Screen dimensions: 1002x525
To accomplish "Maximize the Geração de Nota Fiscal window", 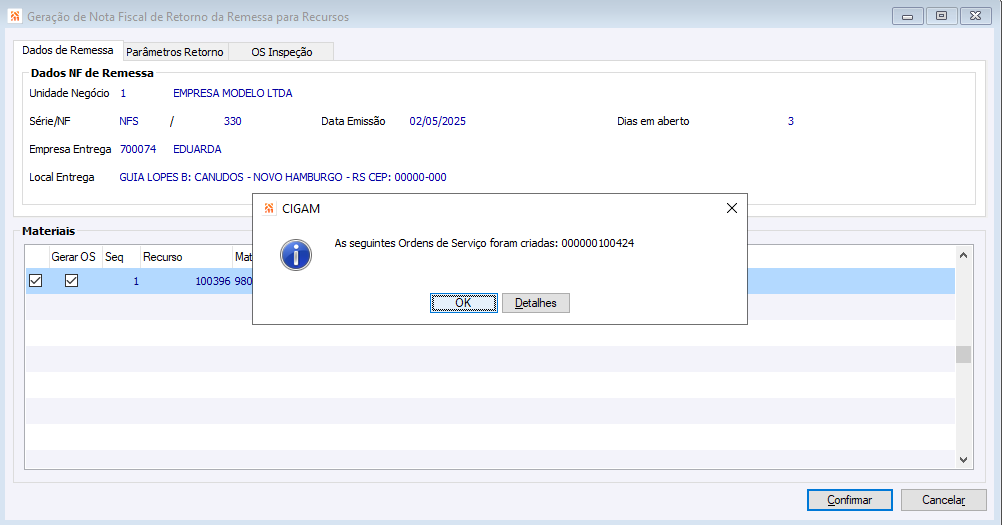I will coord(941,16).
